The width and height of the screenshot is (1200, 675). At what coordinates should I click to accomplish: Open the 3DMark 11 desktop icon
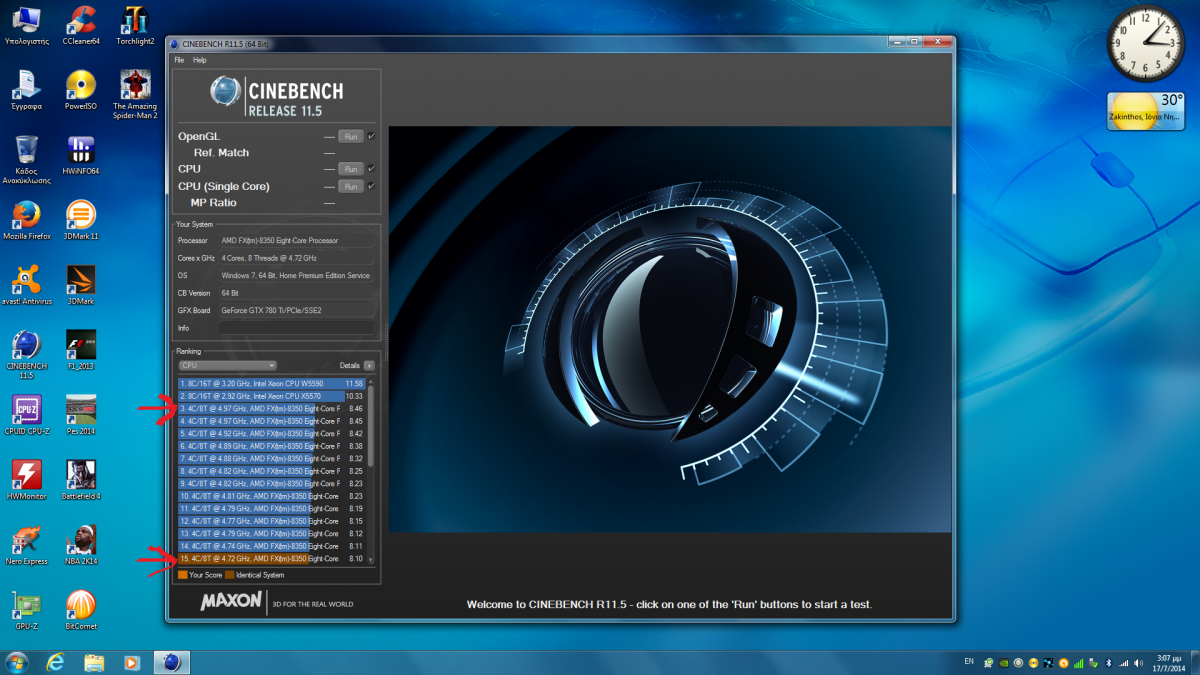pyautogui.click(x=81, y=221)
